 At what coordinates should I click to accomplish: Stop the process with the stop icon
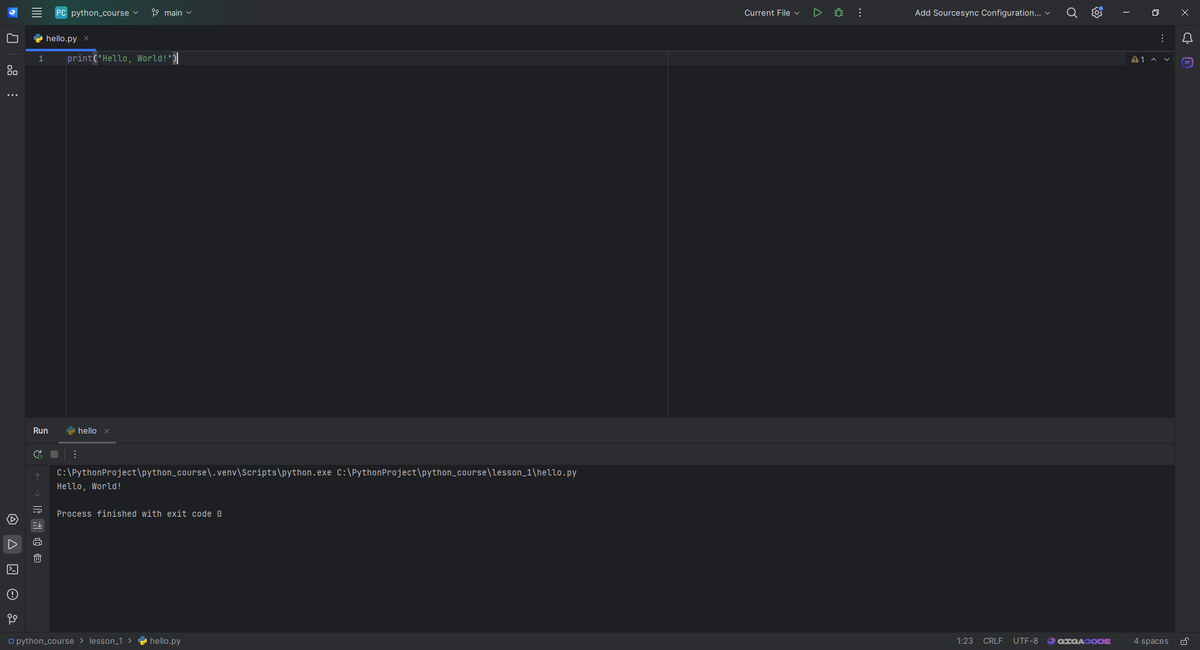click(x=55, y=454)
